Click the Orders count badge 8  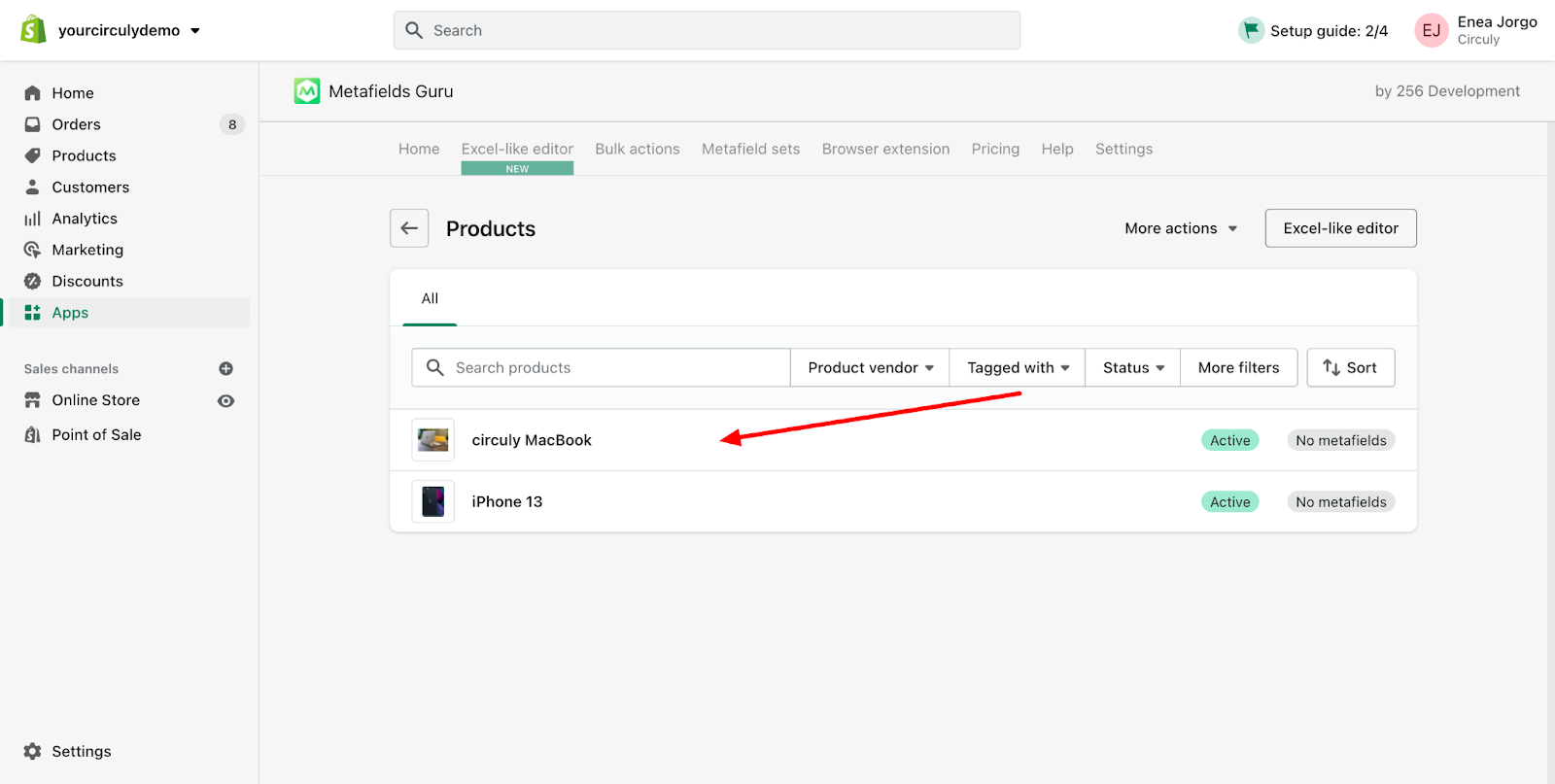(x=232, y=124)
